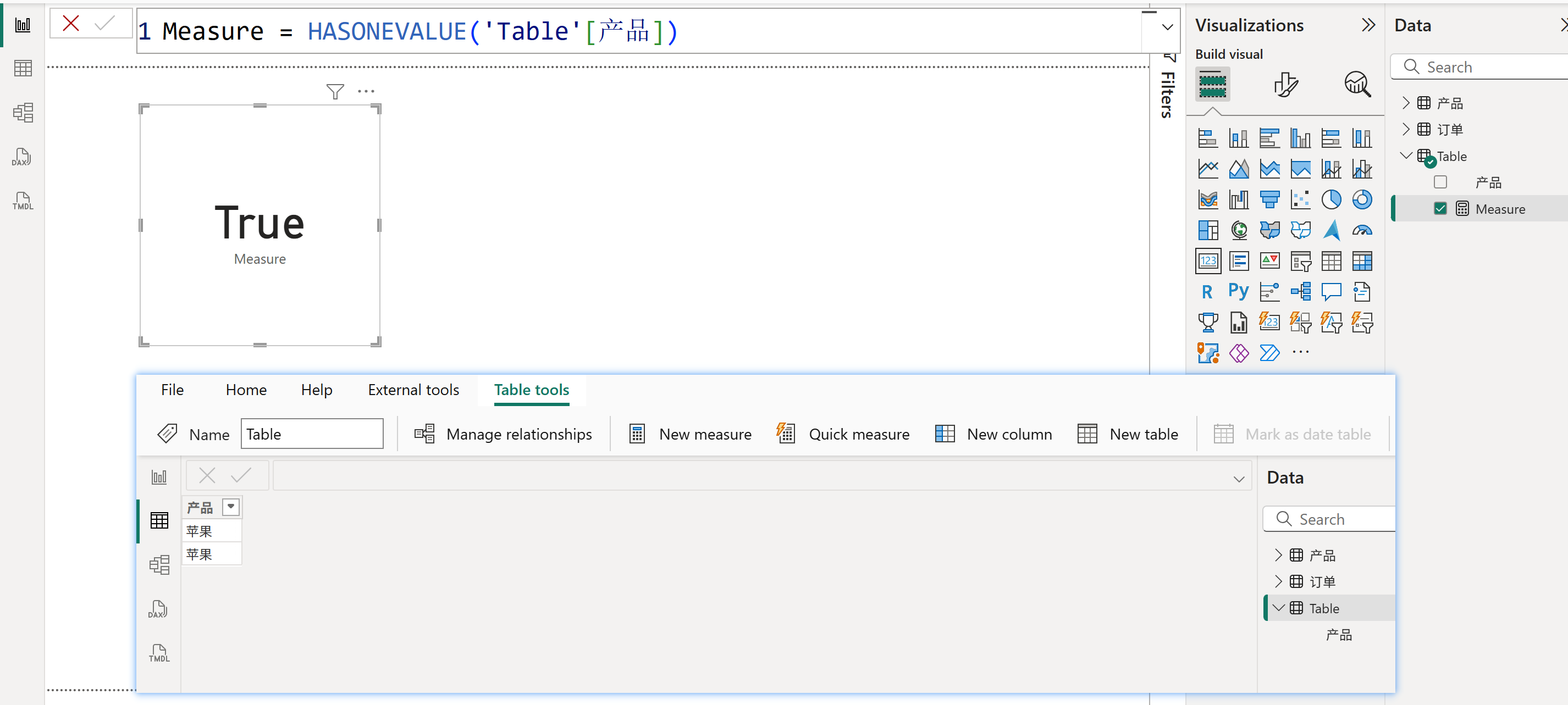Open the File menu in lower ribbon
1568x705 pixels.
click(x=172, y=390)
